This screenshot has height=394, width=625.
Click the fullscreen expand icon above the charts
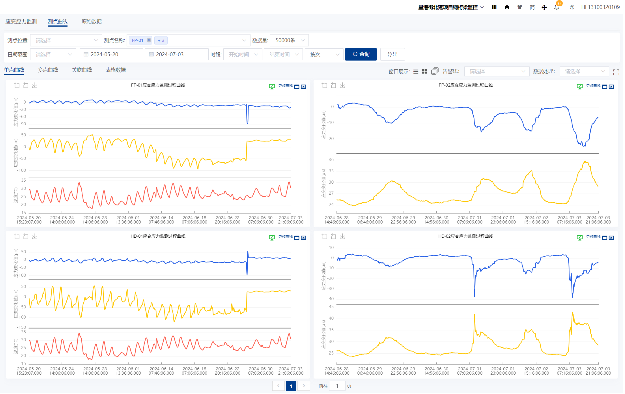click(617, 72)
